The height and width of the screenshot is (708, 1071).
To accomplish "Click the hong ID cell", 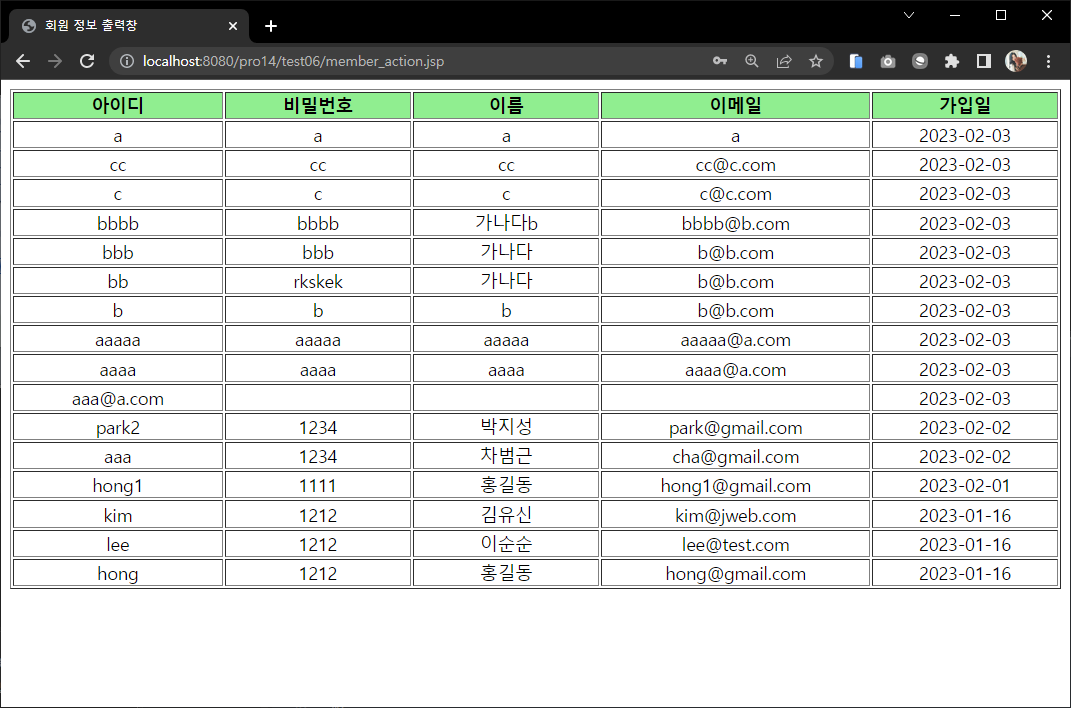I will (118, 574).
